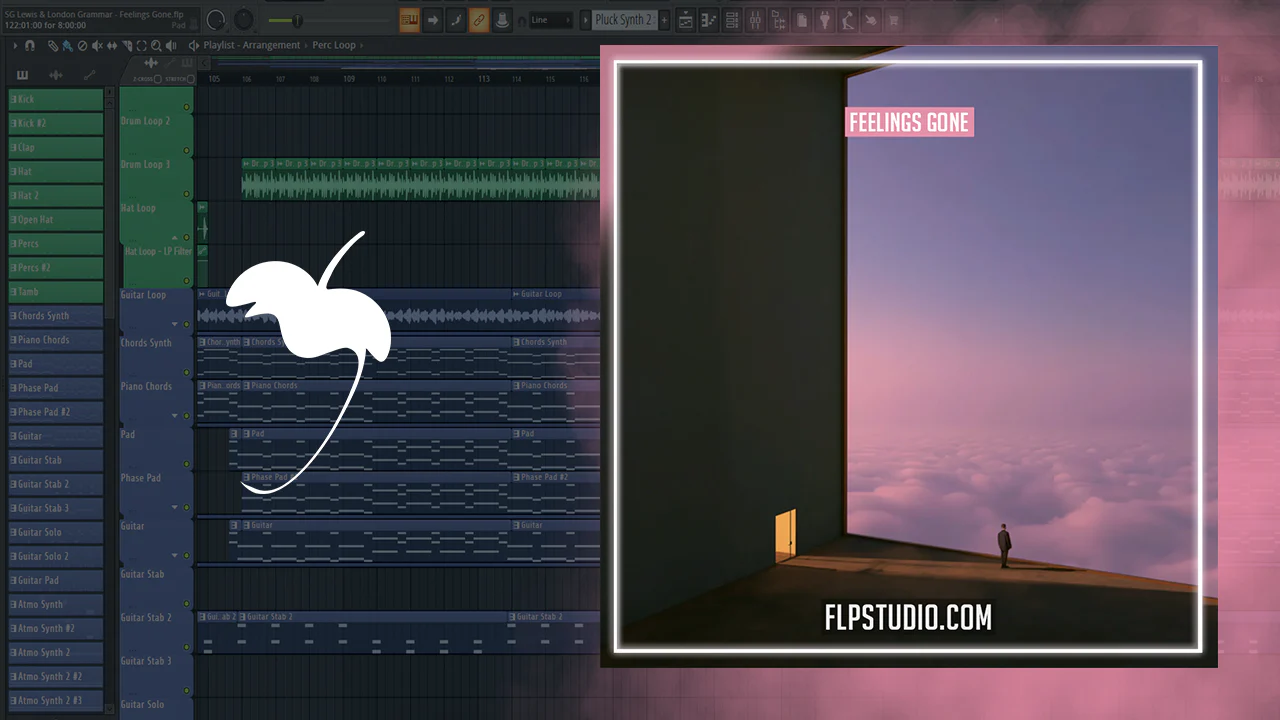Expand the Guitar Loop track group arrow

175,324
